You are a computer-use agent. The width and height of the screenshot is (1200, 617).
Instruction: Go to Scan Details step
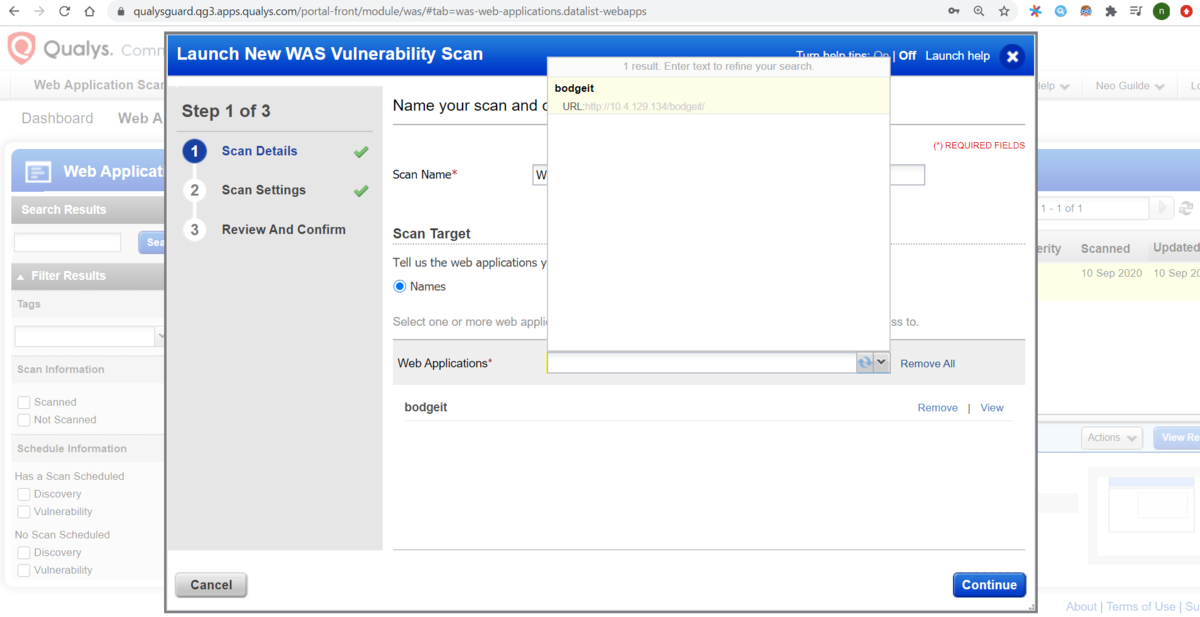coord(259,151)
